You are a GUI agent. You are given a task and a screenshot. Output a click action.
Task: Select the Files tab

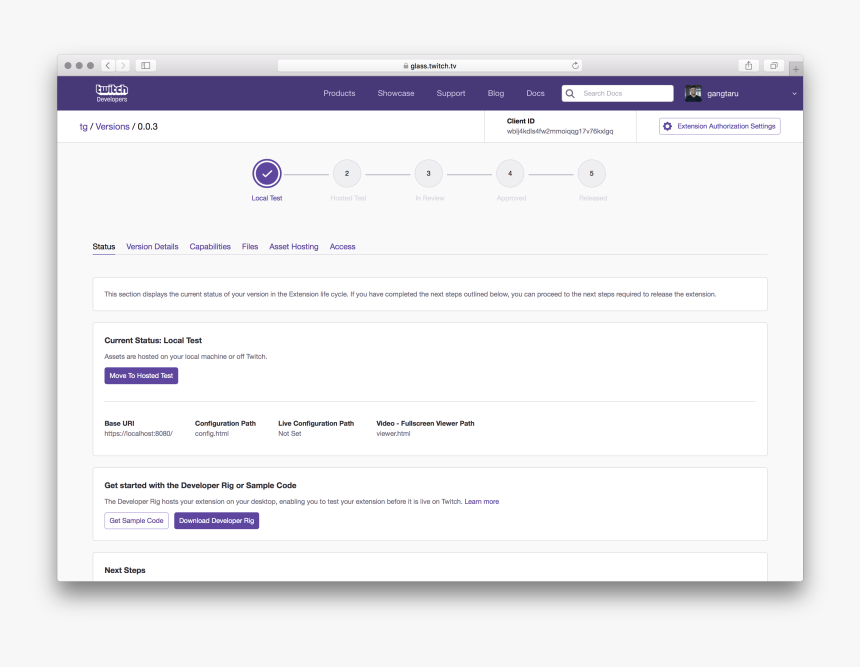(x=250, y=247)
